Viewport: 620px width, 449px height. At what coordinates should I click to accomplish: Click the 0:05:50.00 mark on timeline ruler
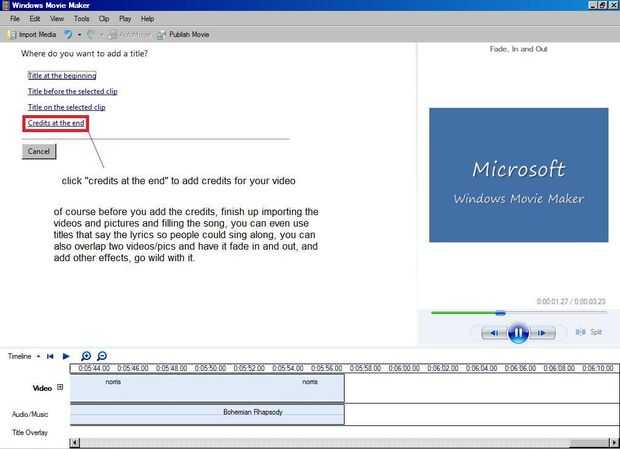click(x=210, y=368)
